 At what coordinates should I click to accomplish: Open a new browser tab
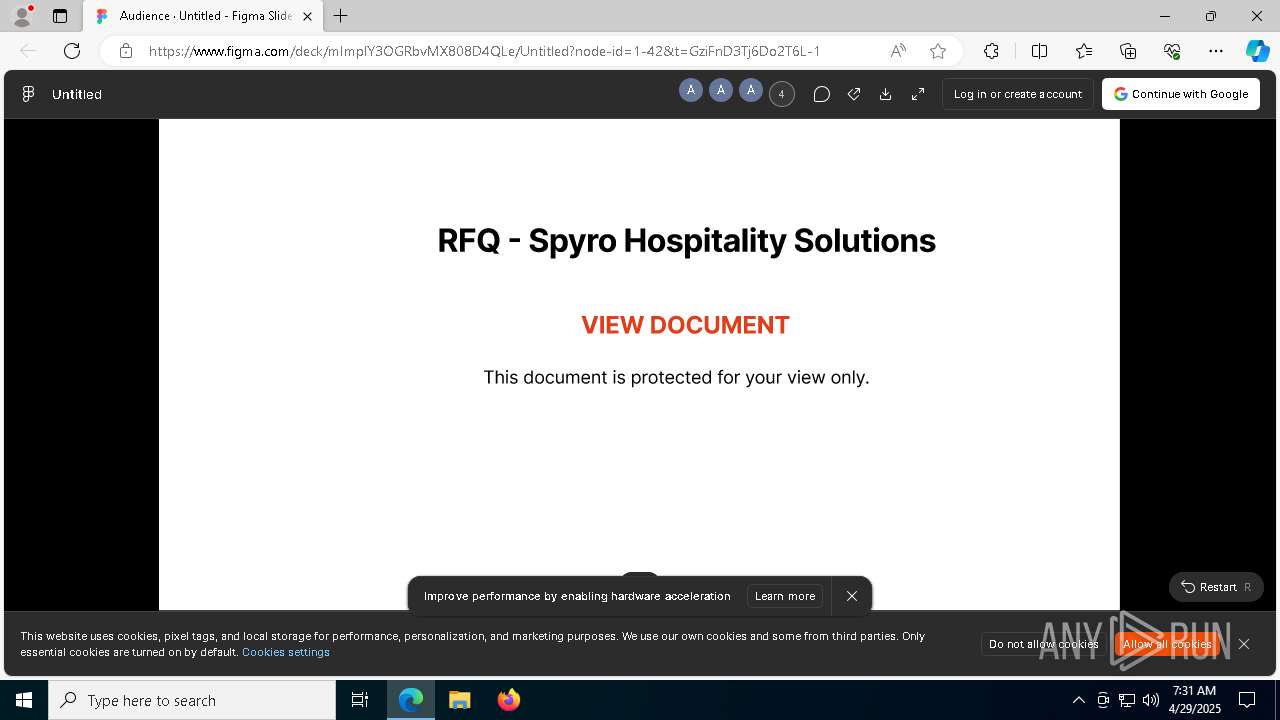[x=341, y=16]
